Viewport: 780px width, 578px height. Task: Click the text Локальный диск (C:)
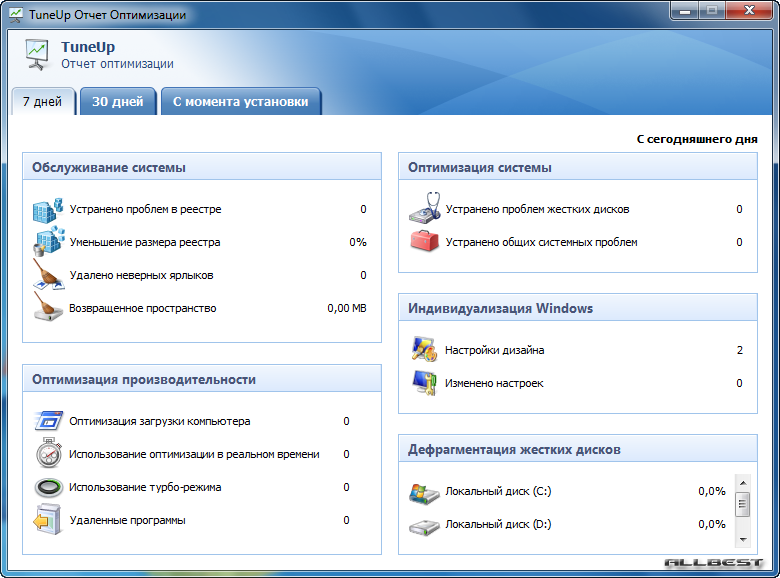498,491
